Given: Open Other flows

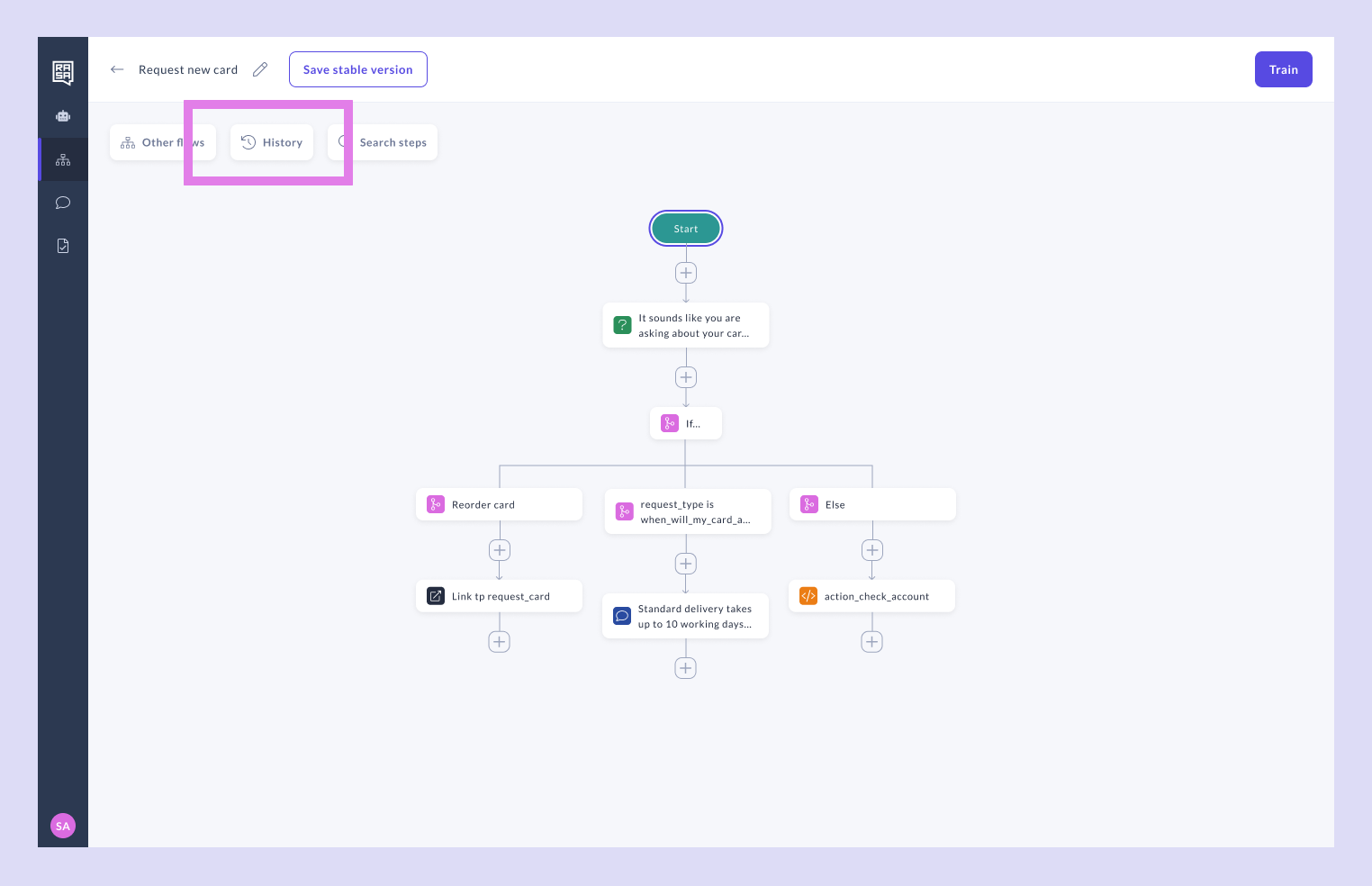Looking at the screenshot, I should tap(163, 142).
